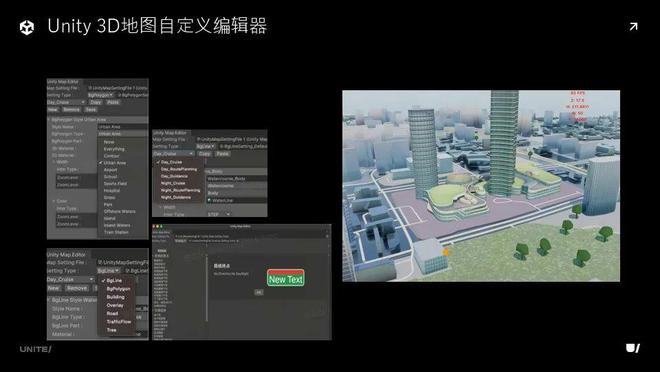Click Copy in the BgPolygon panel

click(x=96, y=102)
